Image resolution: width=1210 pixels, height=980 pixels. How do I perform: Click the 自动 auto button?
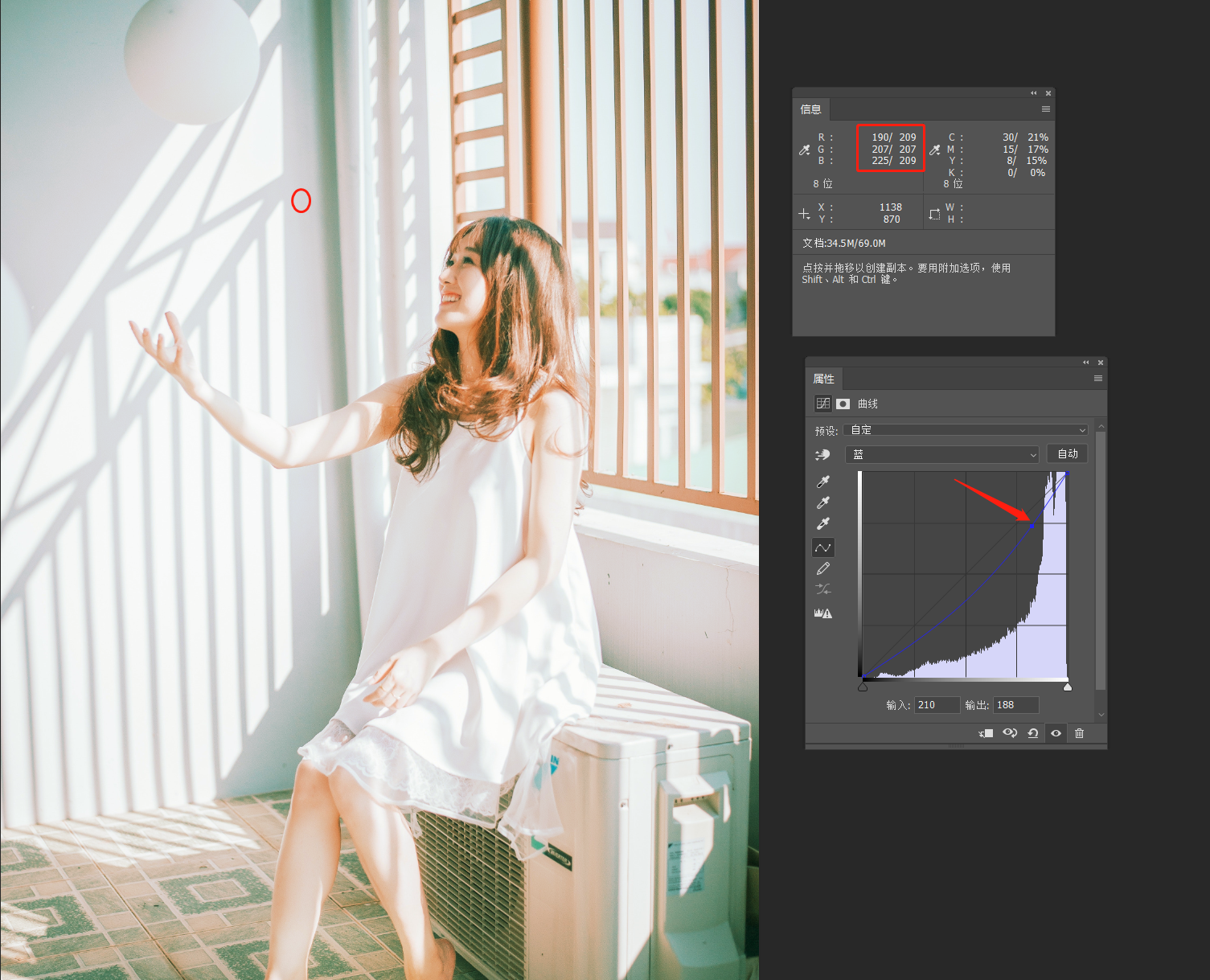tap(1067, 454)
